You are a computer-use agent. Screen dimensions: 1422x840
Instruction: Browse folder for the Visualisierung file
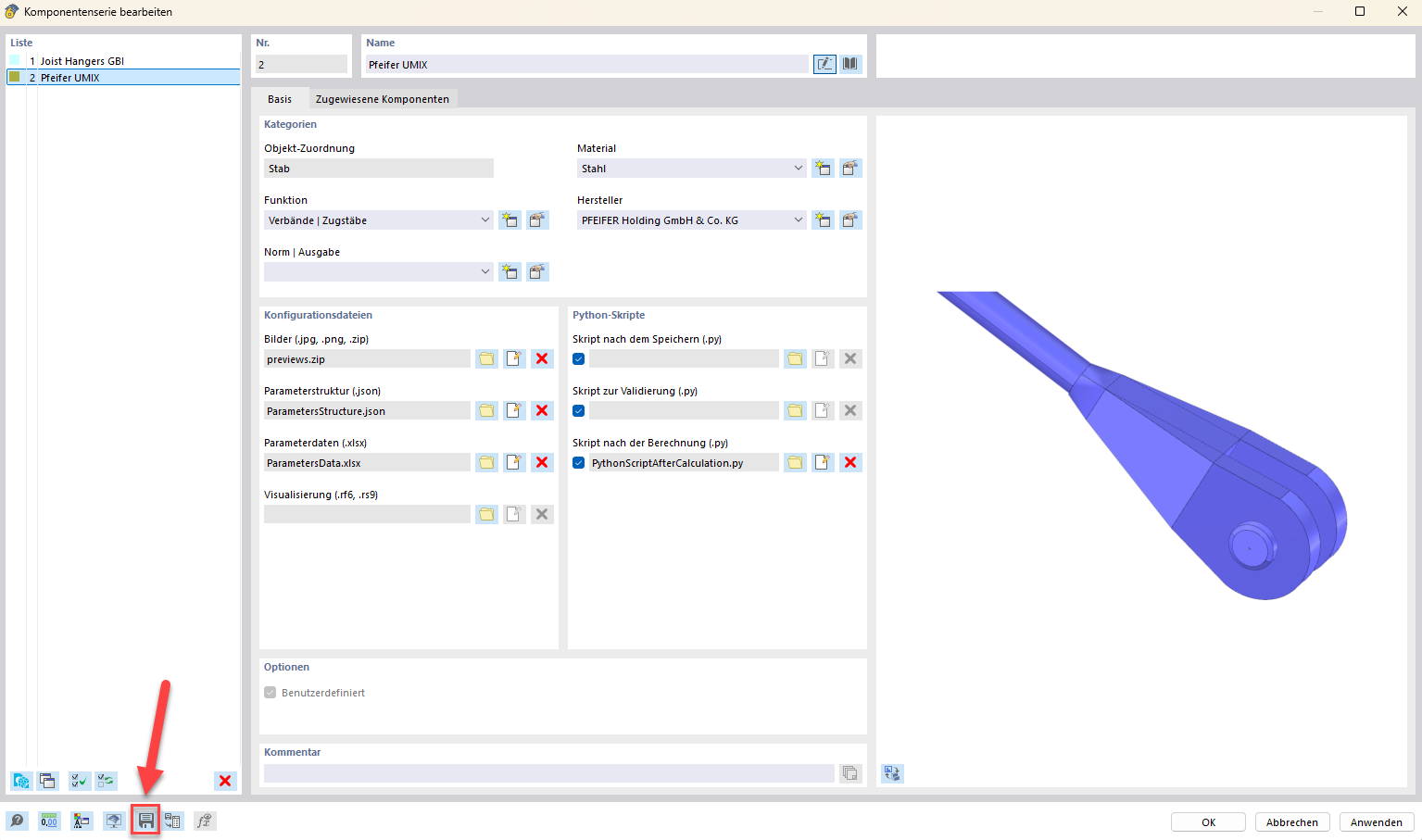tap(486, 515)
